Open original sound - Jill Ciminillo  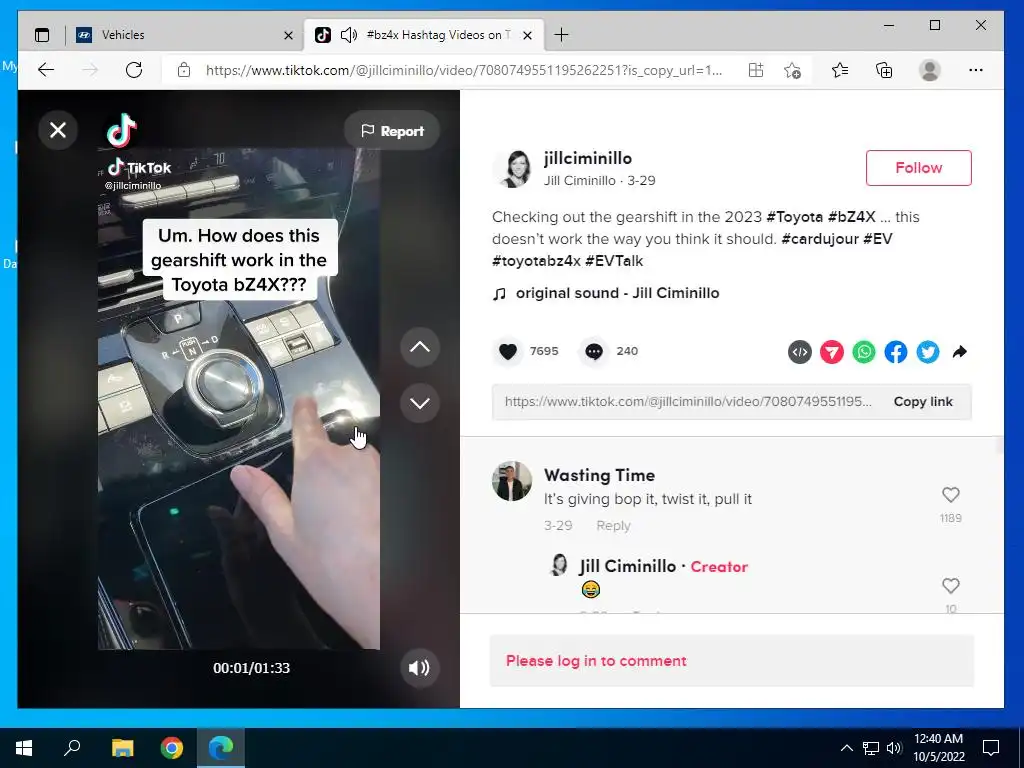(x=617, y=293)
